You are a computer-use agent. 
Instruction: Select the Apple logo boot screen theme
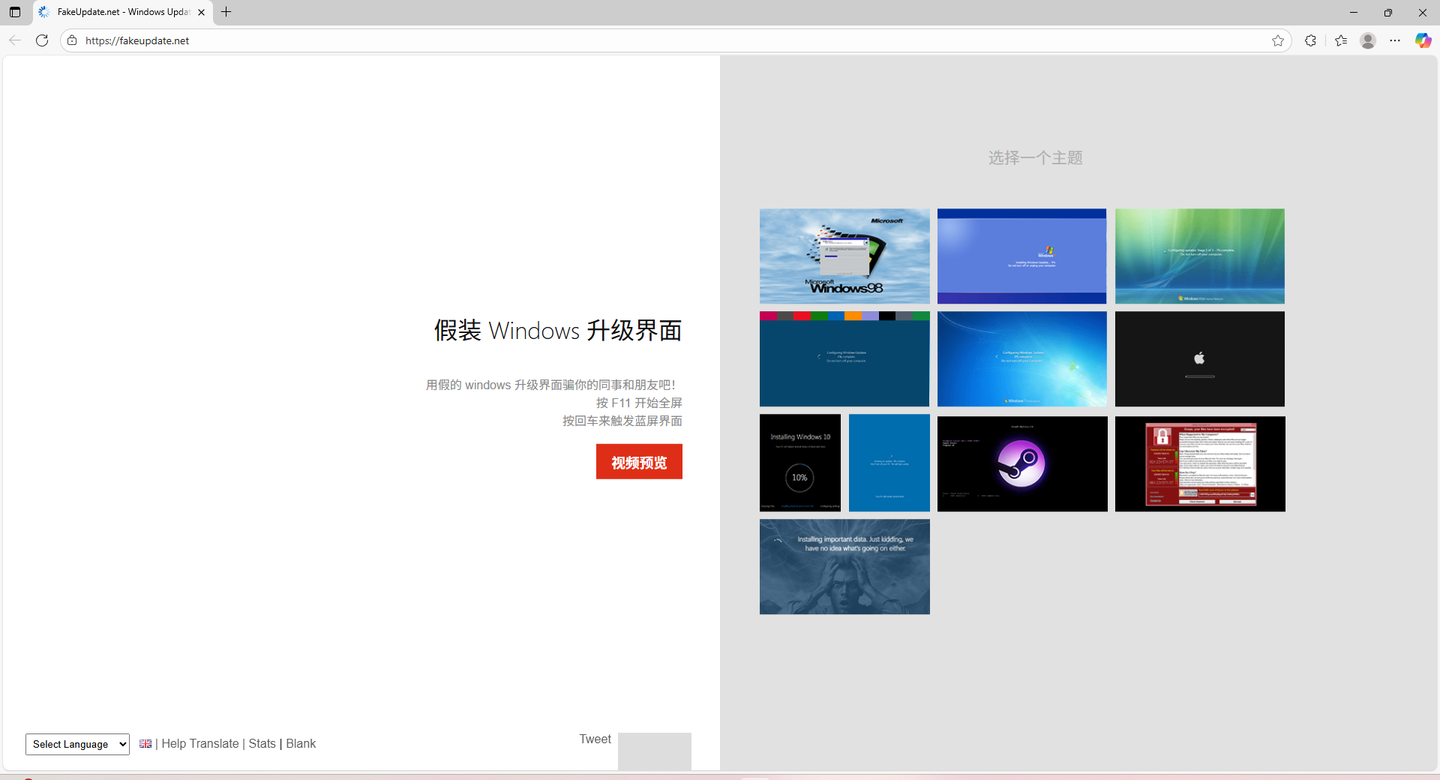1200,359
